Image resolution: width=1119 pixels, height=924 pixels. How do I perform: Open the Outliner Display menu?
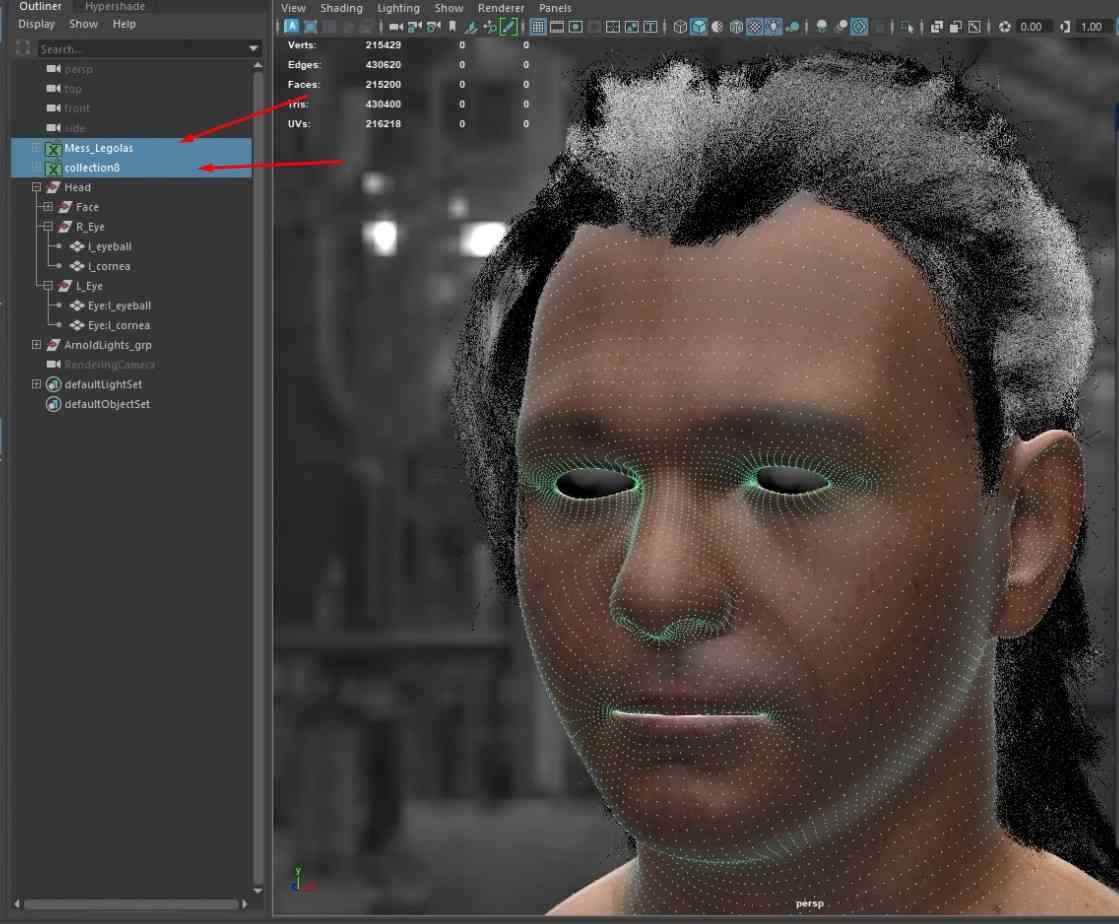(x=36, y=24)
